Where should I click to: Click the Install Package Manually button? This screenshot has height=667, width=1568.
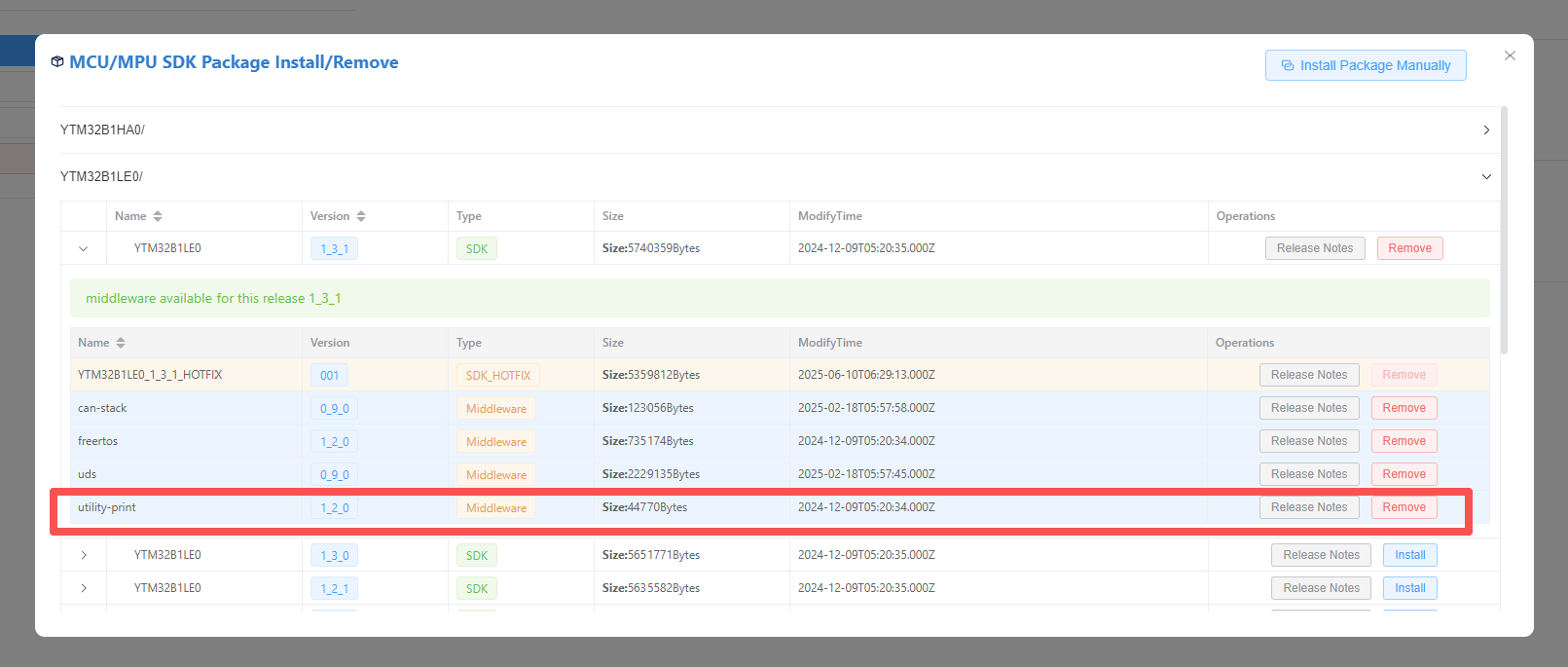[1365, 65]
